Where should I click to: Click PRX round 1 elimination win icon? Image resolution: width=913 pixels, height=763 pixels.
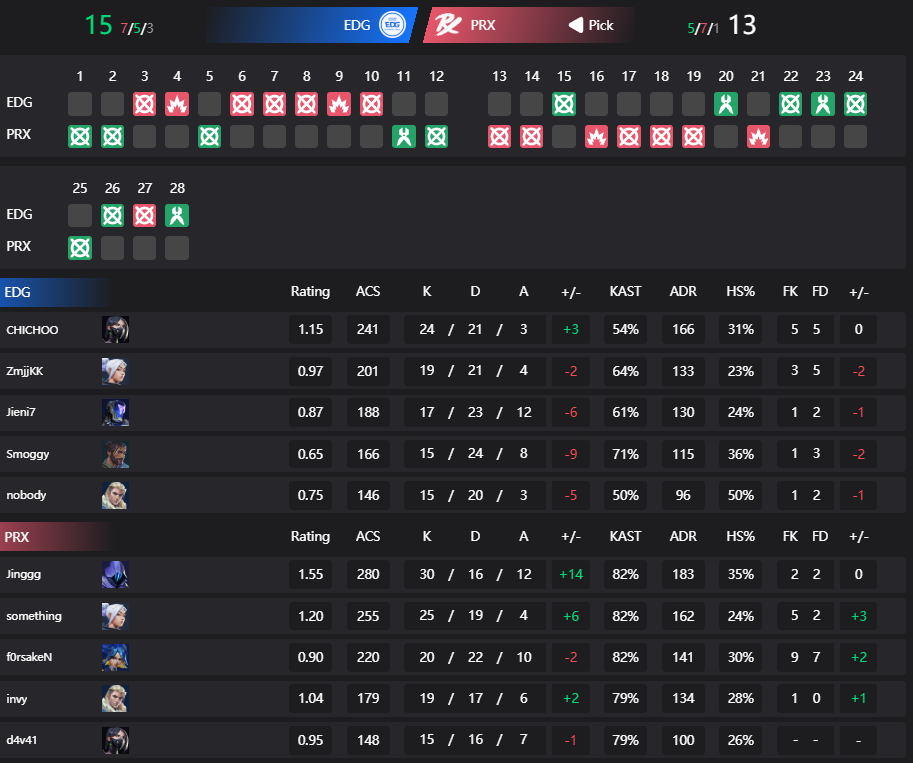coord(80,137)
